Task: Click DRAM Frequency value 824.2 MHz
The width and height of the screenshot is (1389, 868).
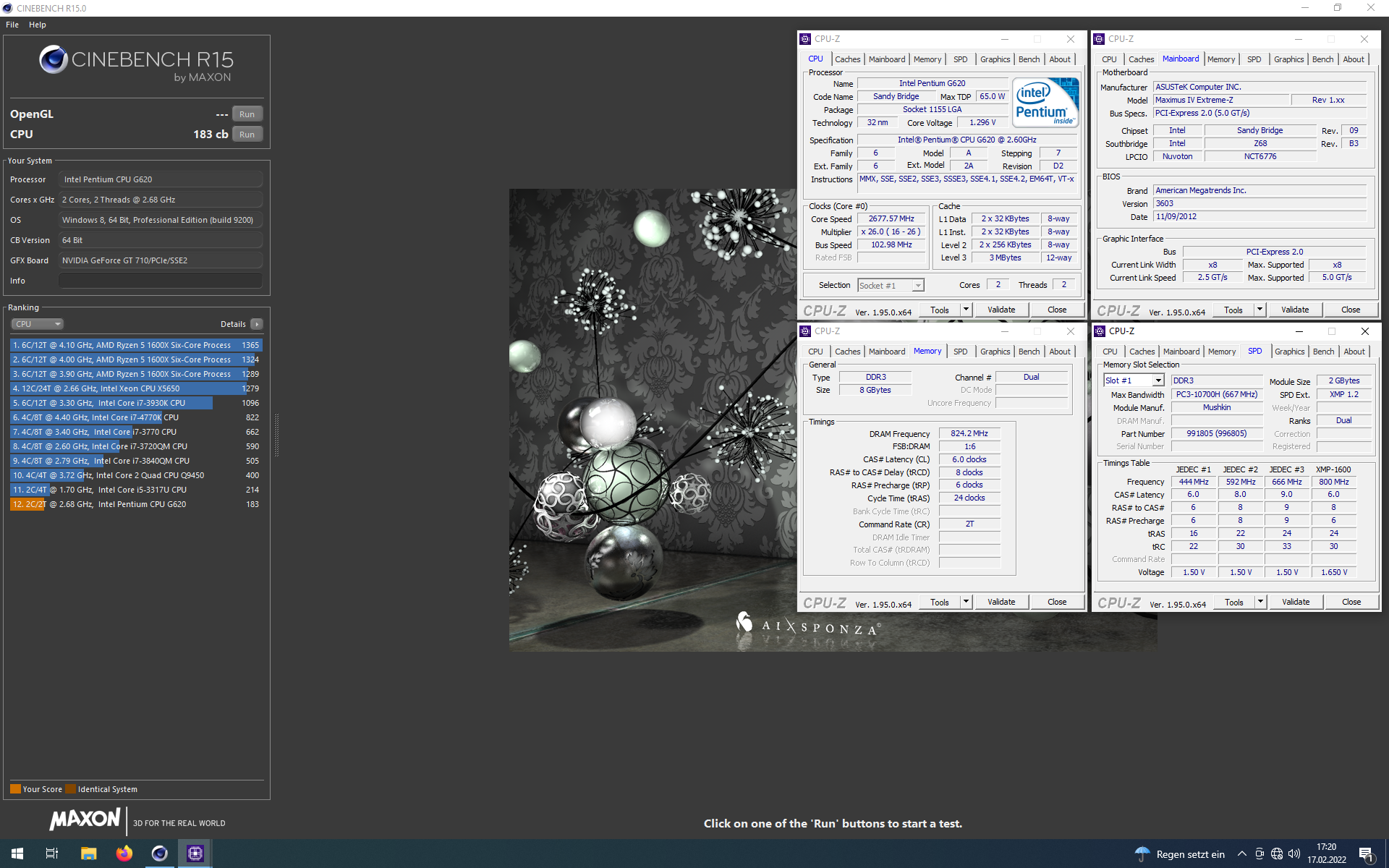Action: (969, 433)
